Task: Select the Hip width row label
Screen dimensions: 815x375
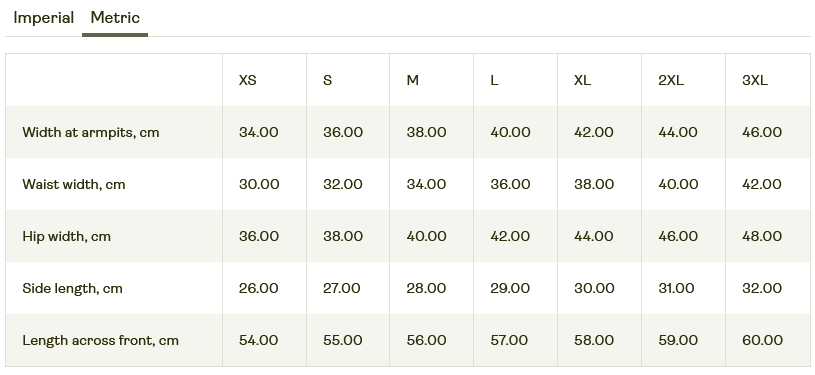Action: tap(67, 236)
